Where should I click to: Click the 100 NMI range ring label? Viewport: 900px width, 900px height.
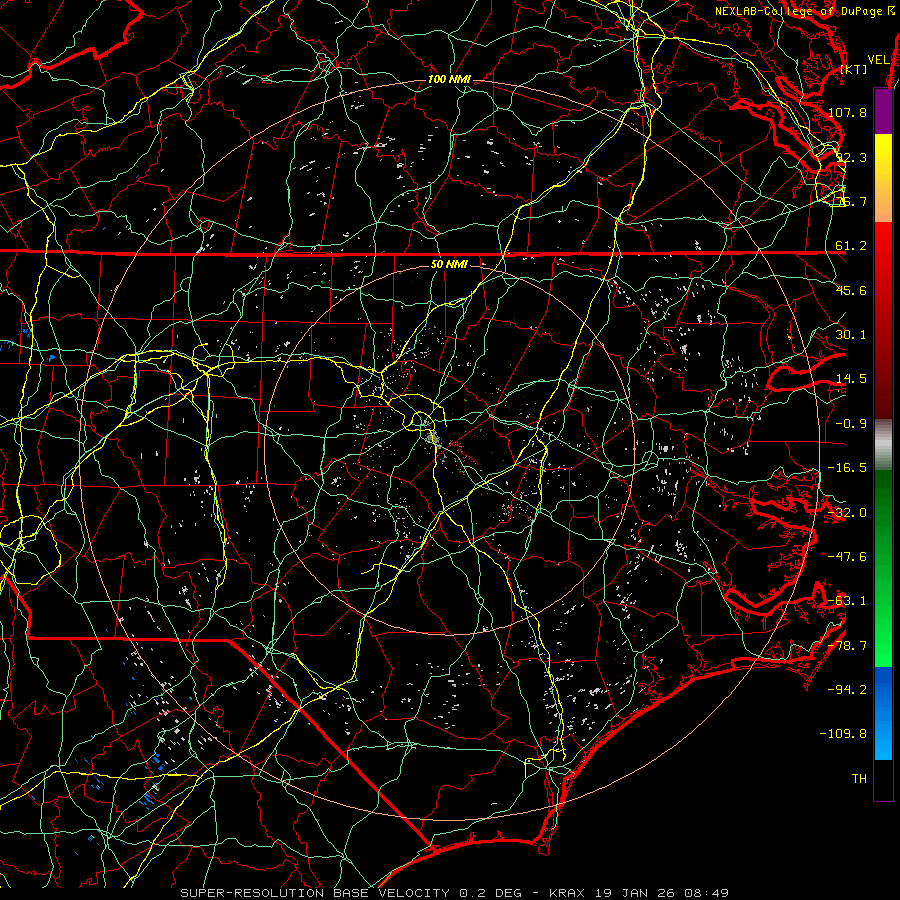449,79
